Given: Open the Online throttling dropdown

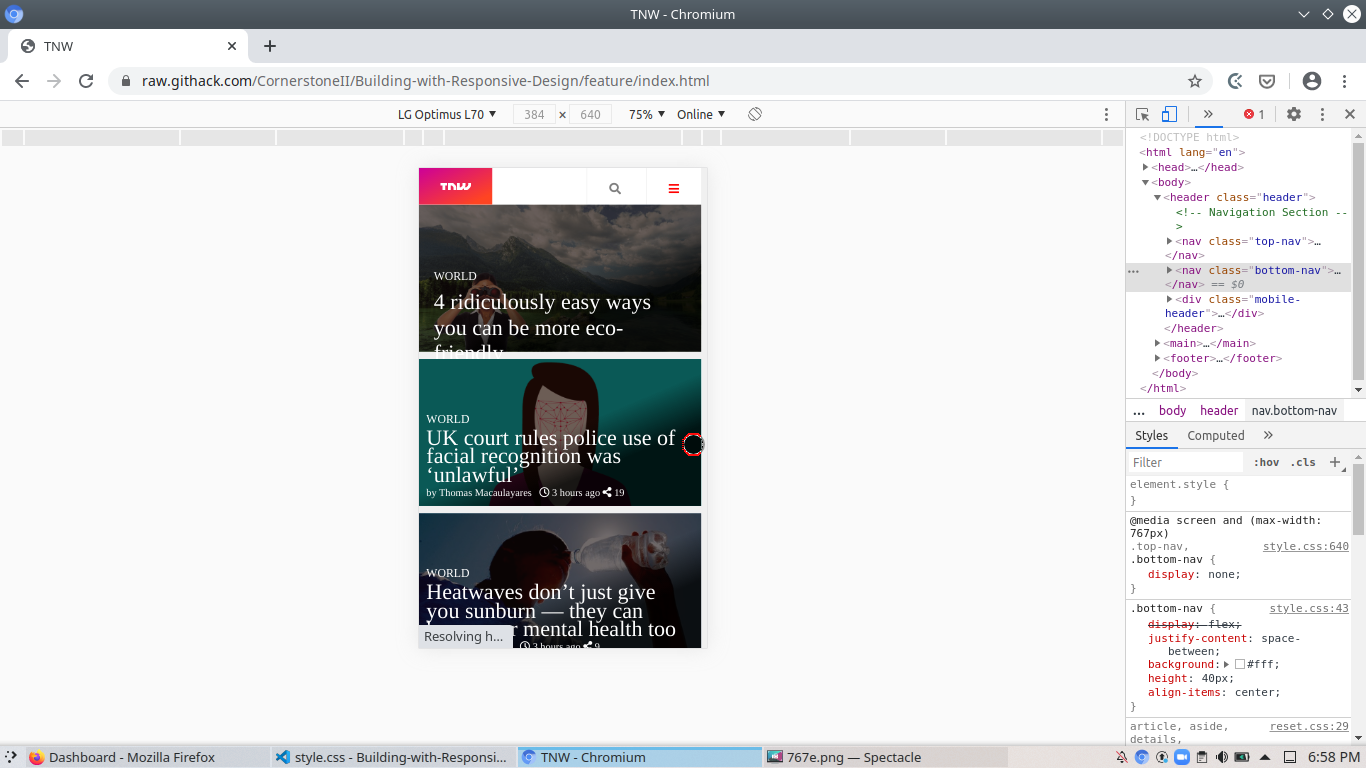Looking at the screenshot, I should tap(701, 114).
